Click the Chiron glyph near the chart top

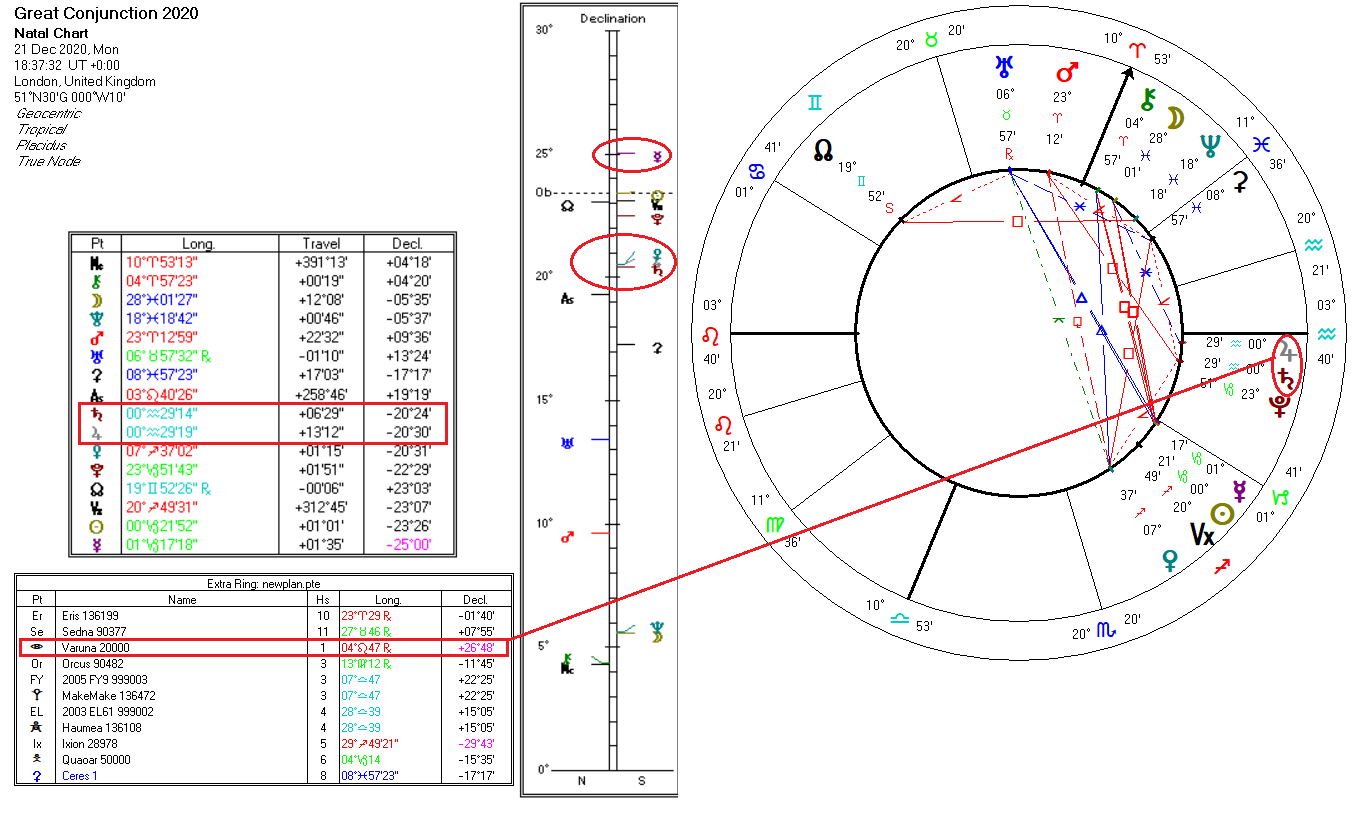(1148, 101)
